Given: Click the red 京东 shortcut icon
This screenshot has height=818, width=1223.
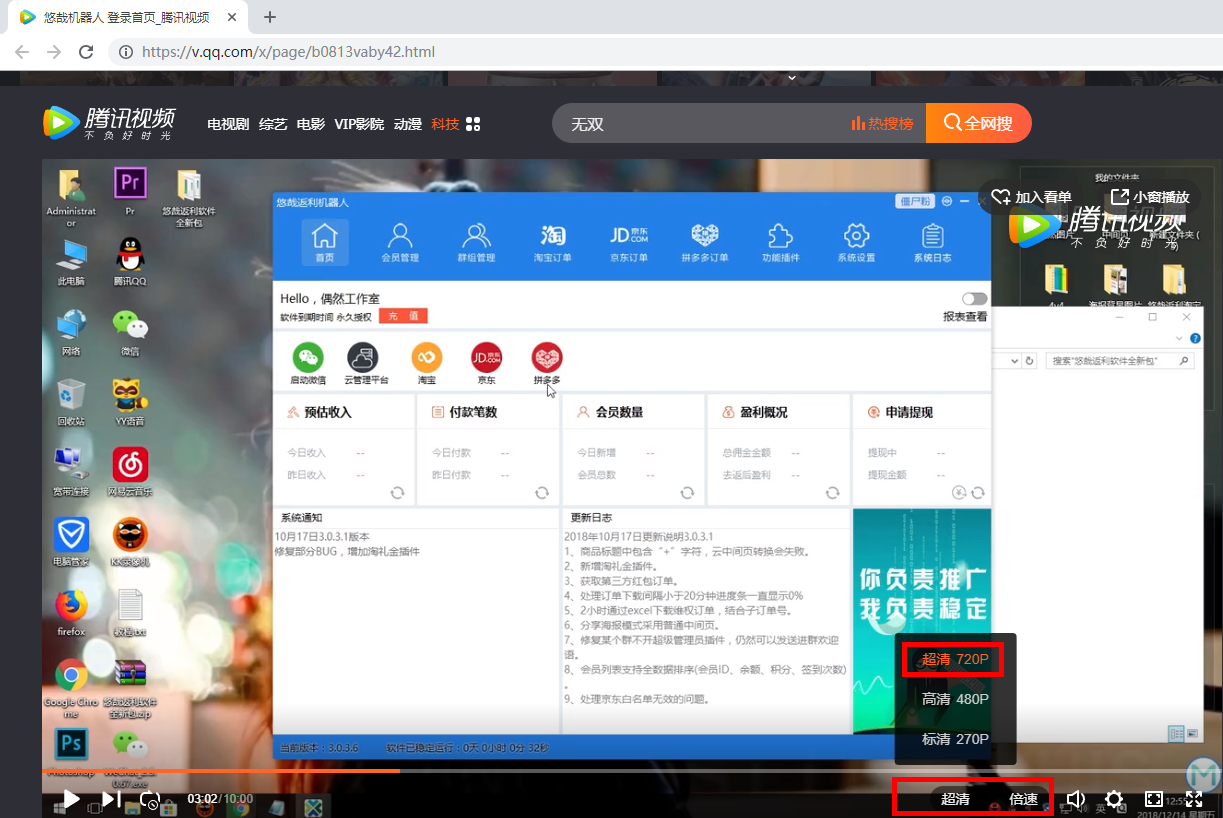Looking at the screenshot, I should tap(486, 357).
